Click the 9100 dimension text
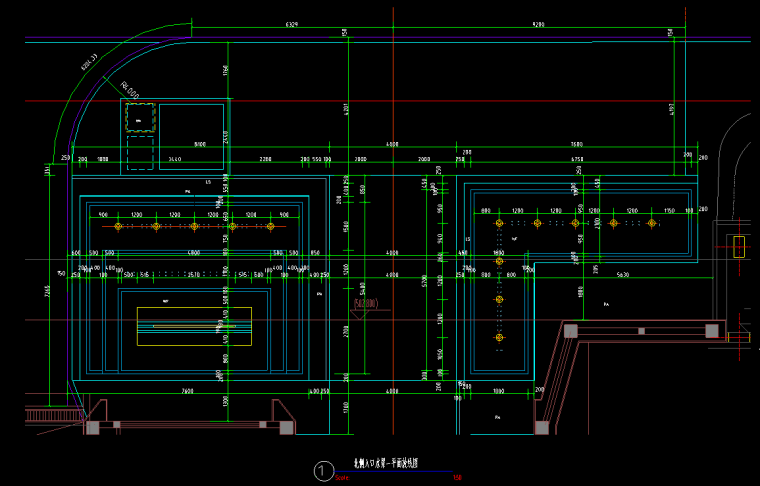 coord(200,143)
